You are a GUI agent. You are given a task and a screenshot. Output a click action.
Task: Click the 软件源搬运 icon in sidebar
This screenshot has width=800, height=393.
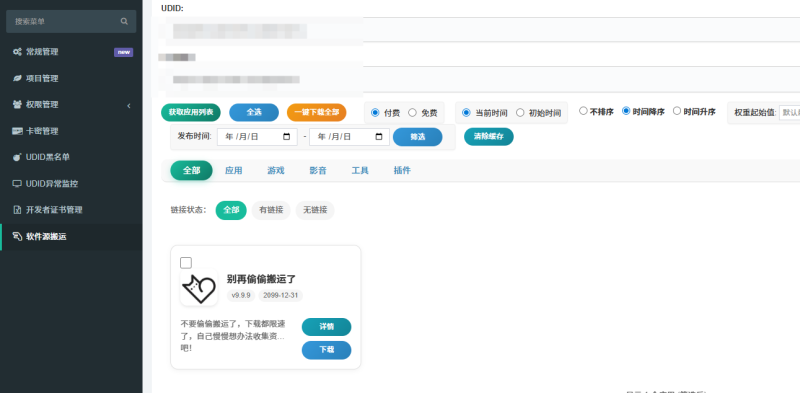(17, 236)
